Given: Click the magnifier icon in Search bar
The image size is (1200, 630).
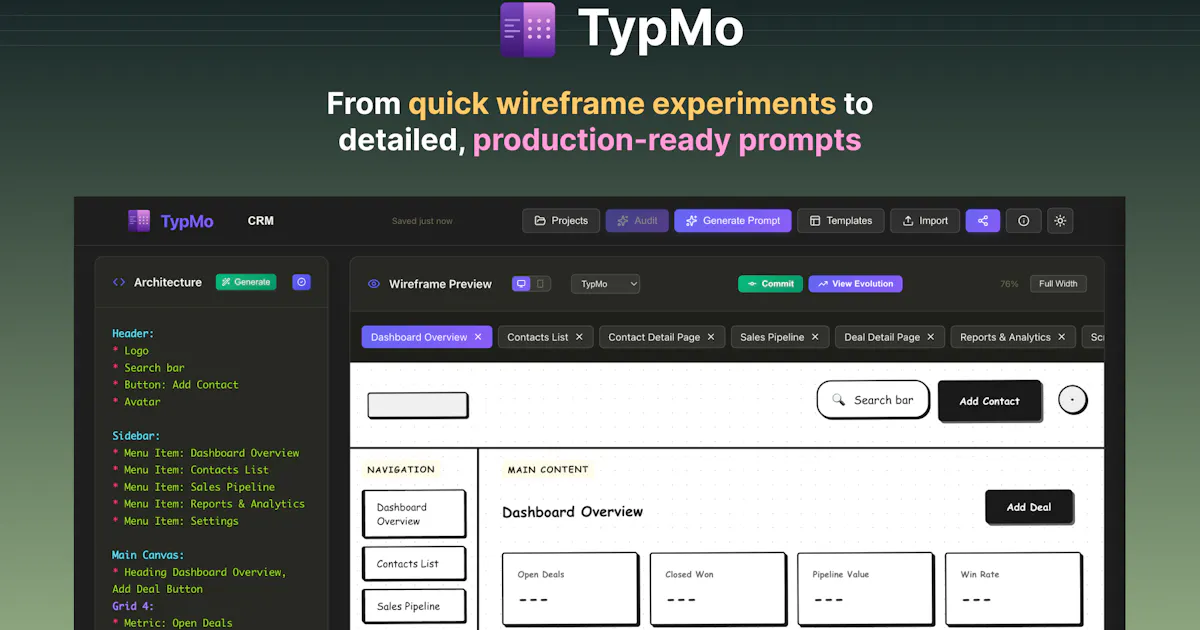Looking at the screenshot, I should point(839,400).
